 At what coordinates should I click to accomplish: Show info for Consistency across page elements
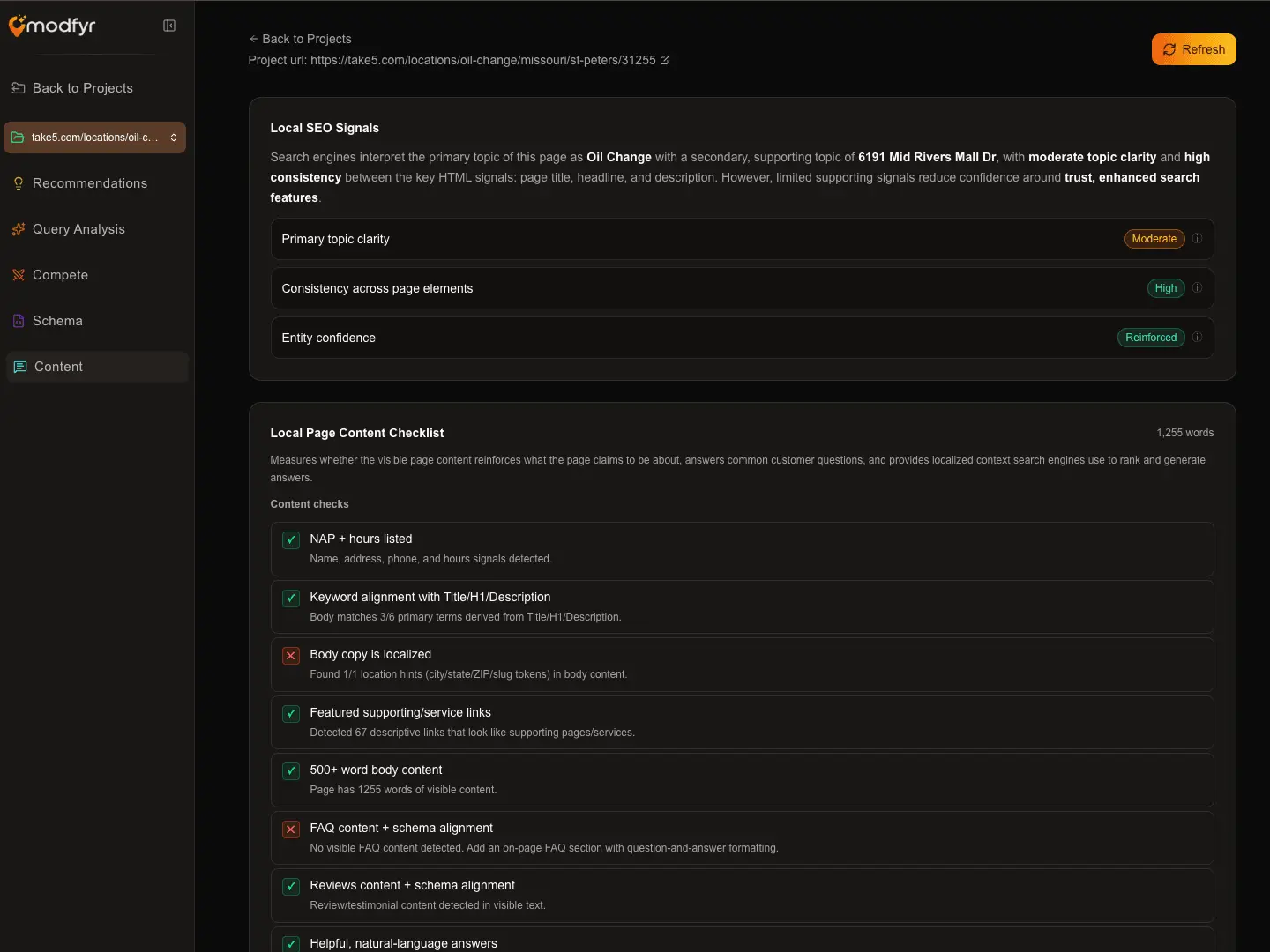tap(1197, 288)
